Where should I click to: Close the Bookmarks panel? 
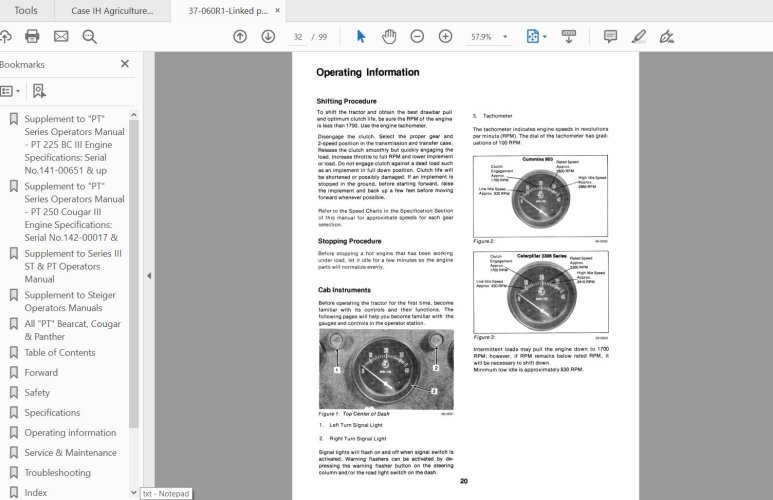[x=125, y=64]
